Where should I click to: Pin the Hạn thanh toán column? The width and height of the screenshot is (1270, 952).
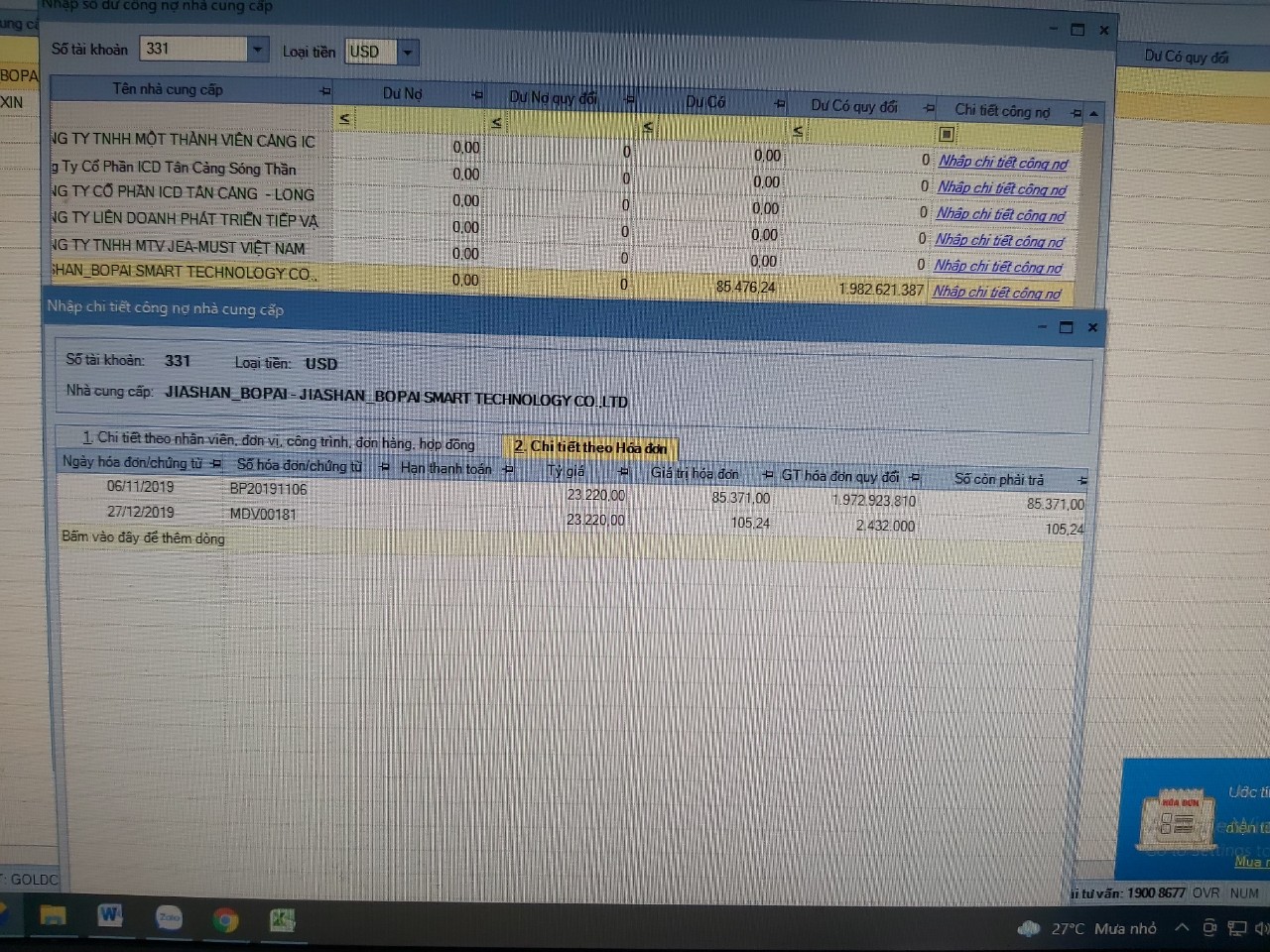(508, 469)
